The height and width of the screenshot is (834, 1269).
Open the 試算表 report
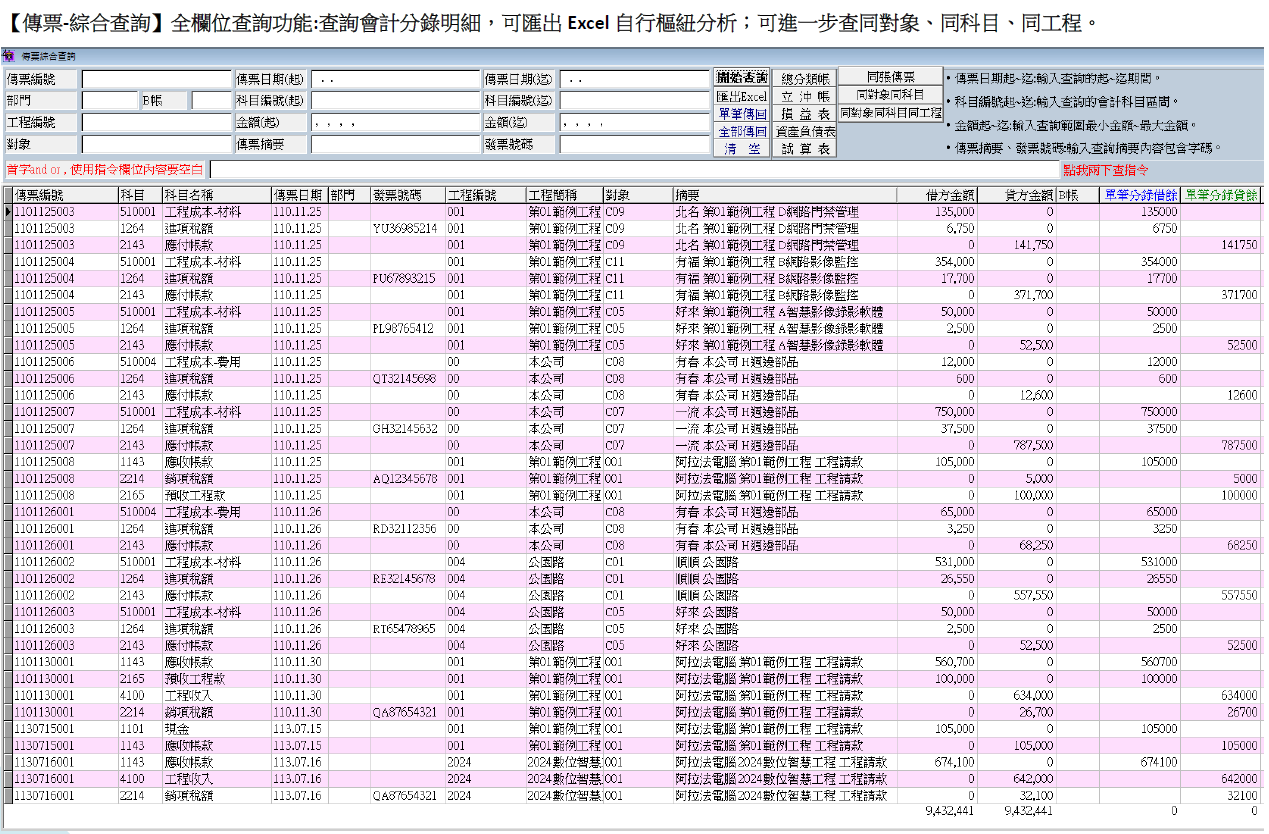click(805, 149)
